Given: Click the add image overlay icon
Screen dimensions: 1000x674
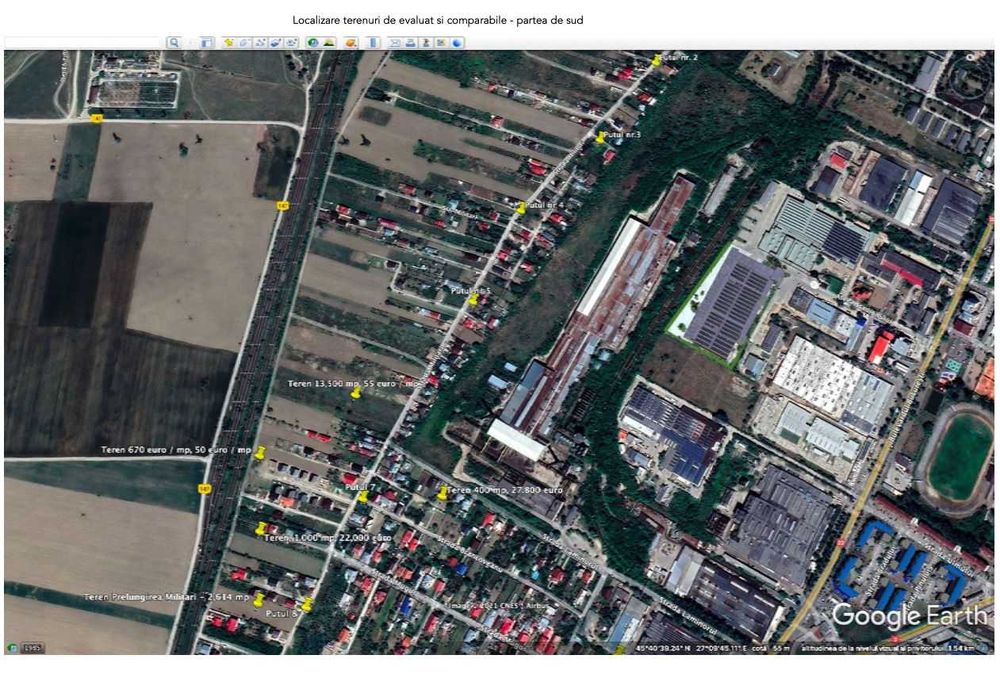Looking at the screenshot, I should (x=276, y=43).
